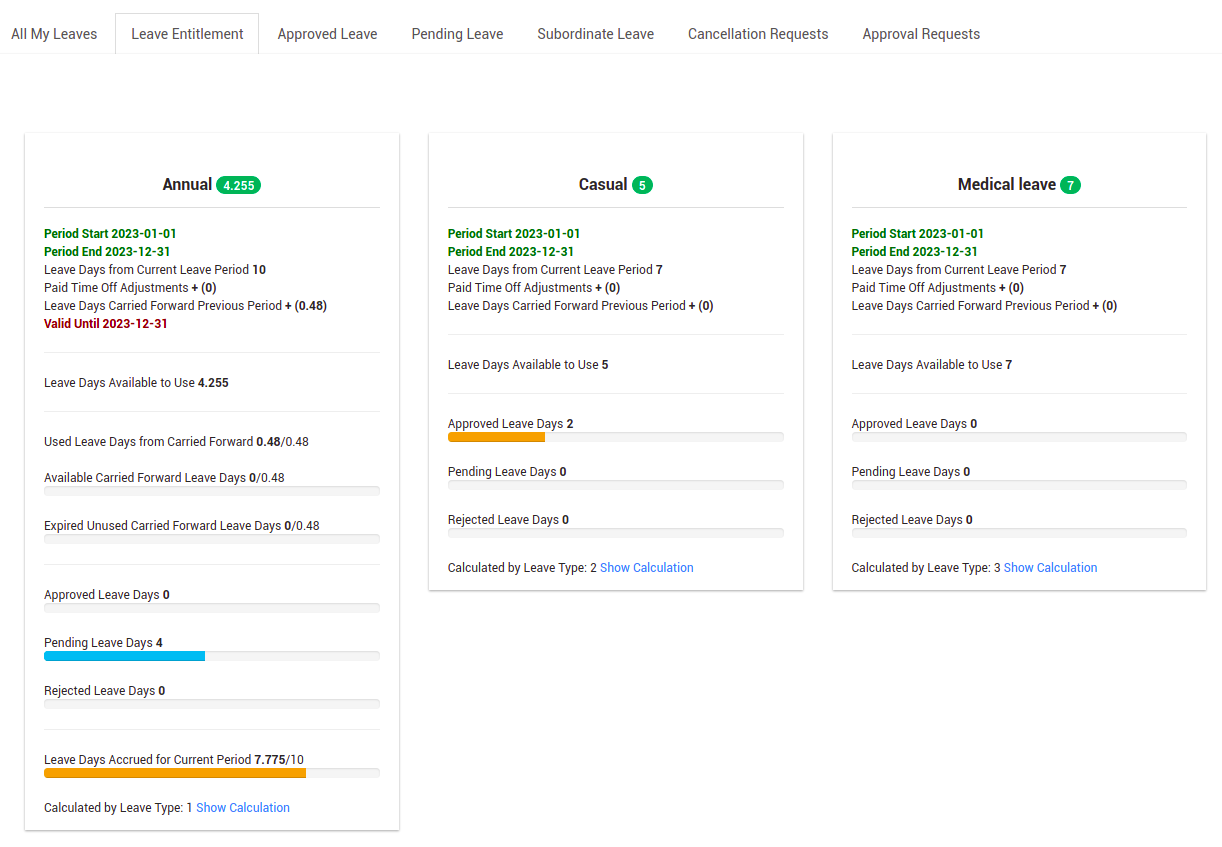
Task: Click the Casual 5 balance badge
Action: click(x=642, y=185)
